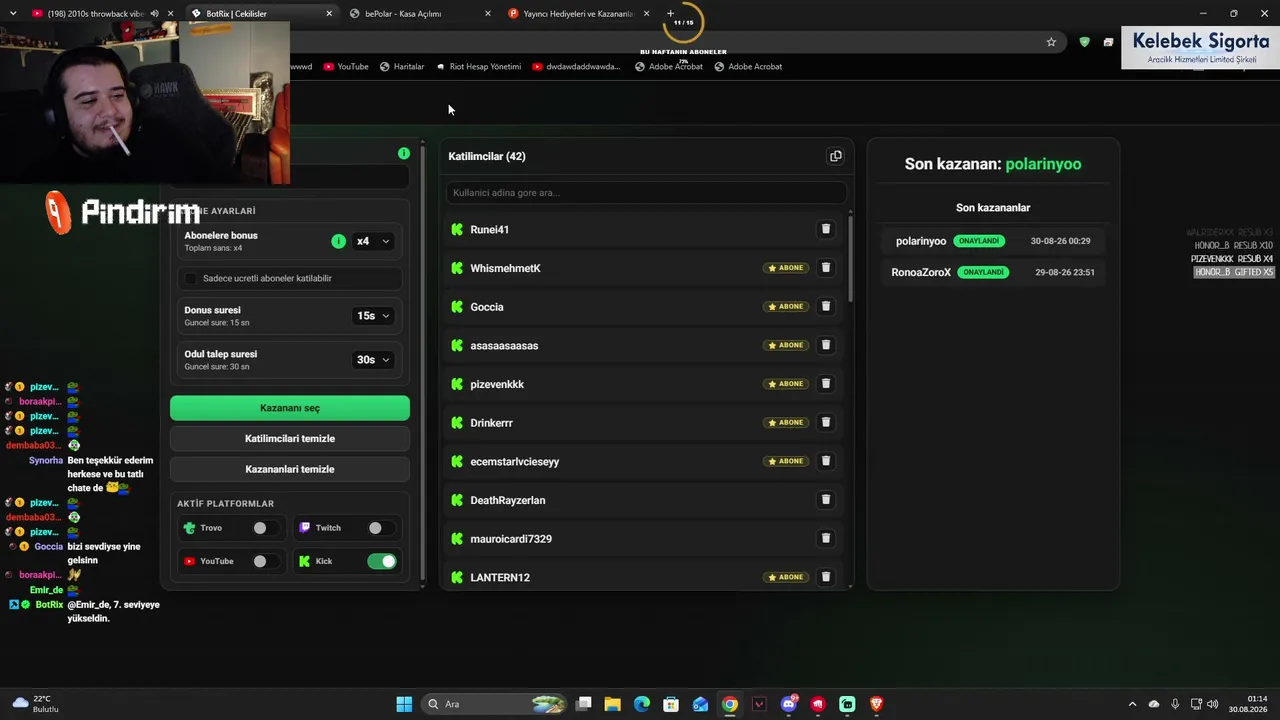Click the volume icon in the system tray

1212,704
